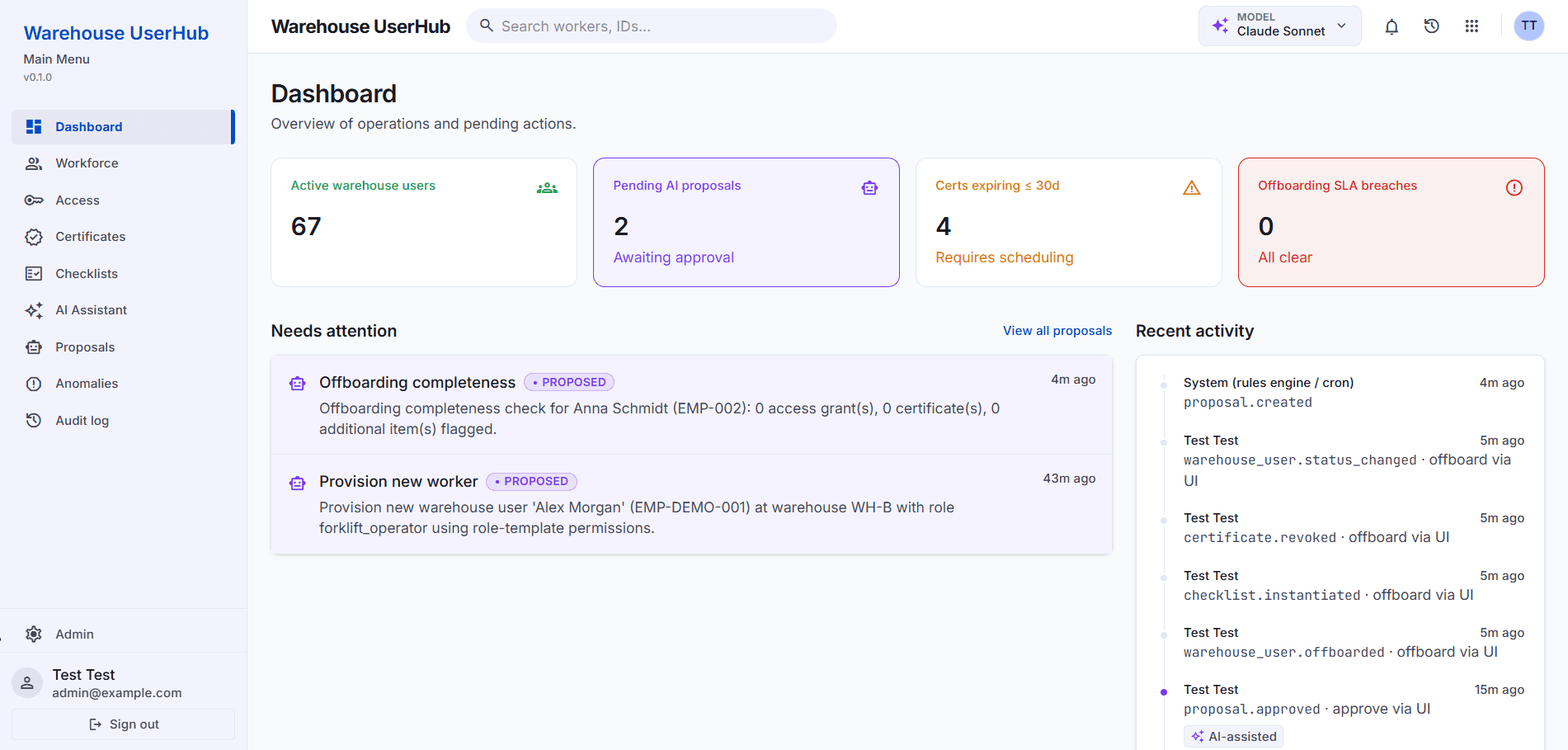Click the Proposals robot icon in sidebar
This screenshot has height=750, width=1568.
tap(34, 347)
